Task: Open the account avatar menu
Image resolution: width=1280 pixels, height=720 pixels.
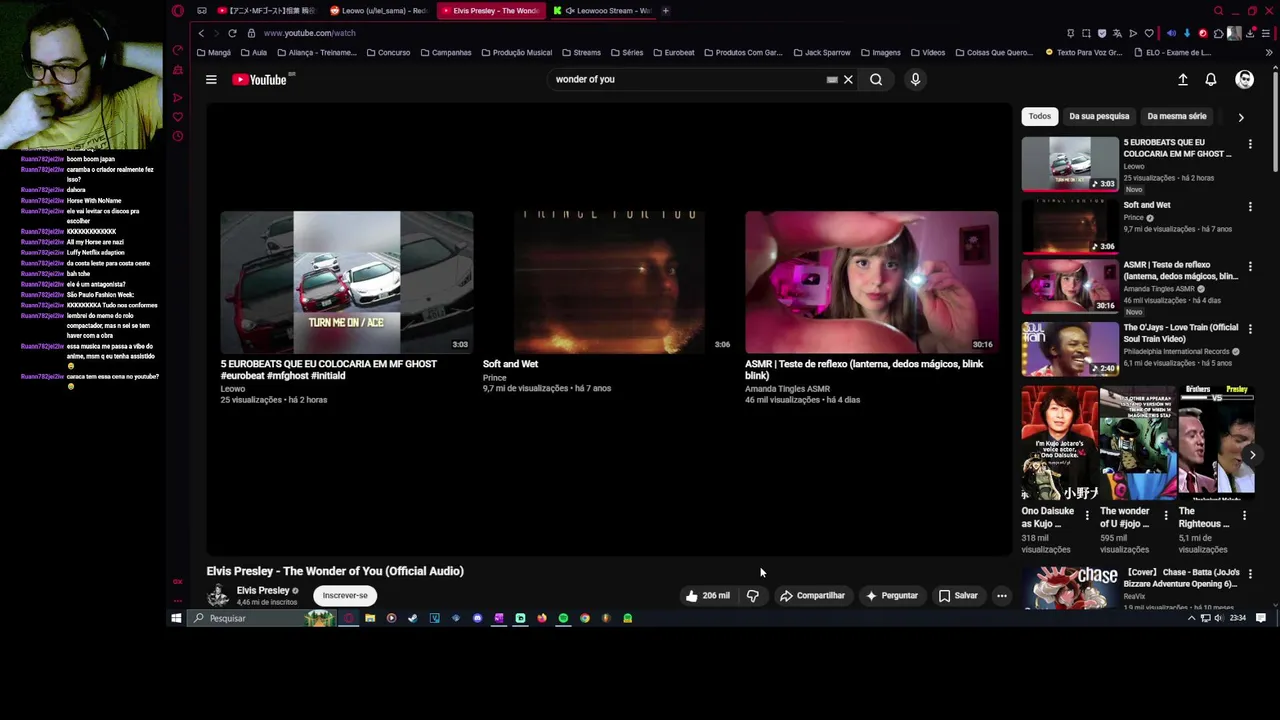Action: [x=1245, y=79]
